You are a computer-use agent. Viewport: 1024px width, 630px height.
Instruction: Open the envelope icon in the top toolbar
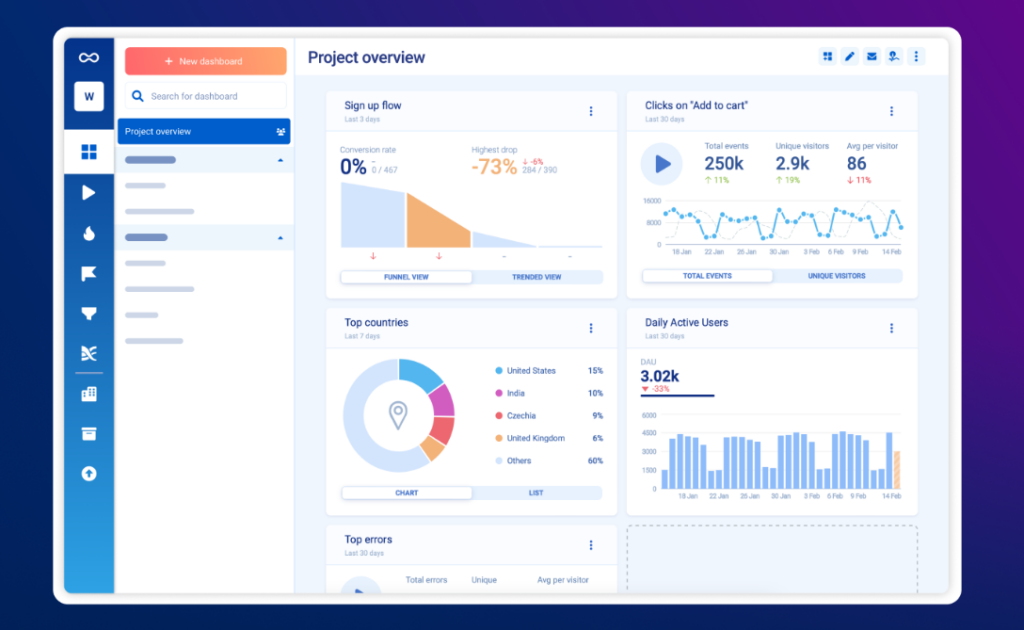[871, 56]
